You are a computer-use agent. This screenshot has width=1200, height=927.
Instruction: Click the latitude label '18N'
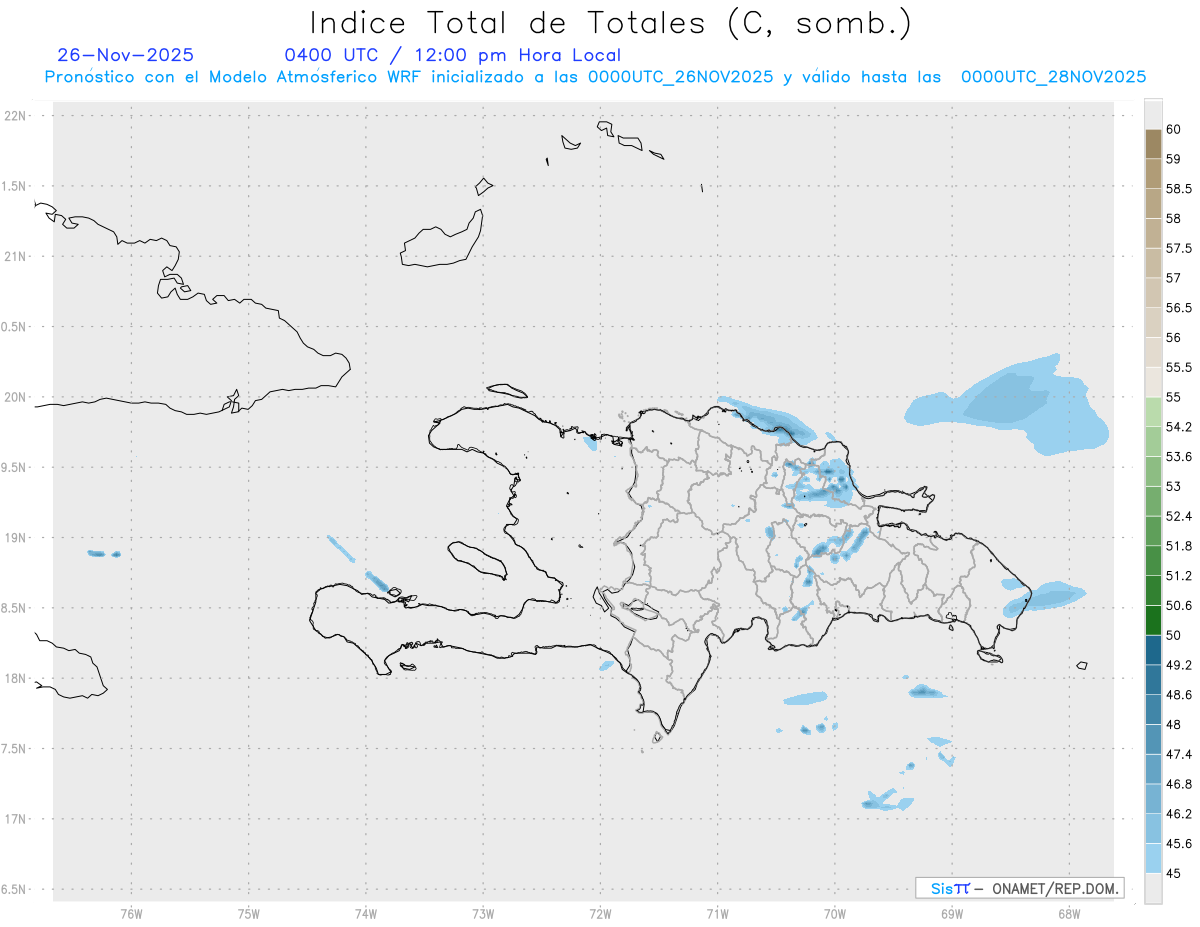click(x=15, y=678)
